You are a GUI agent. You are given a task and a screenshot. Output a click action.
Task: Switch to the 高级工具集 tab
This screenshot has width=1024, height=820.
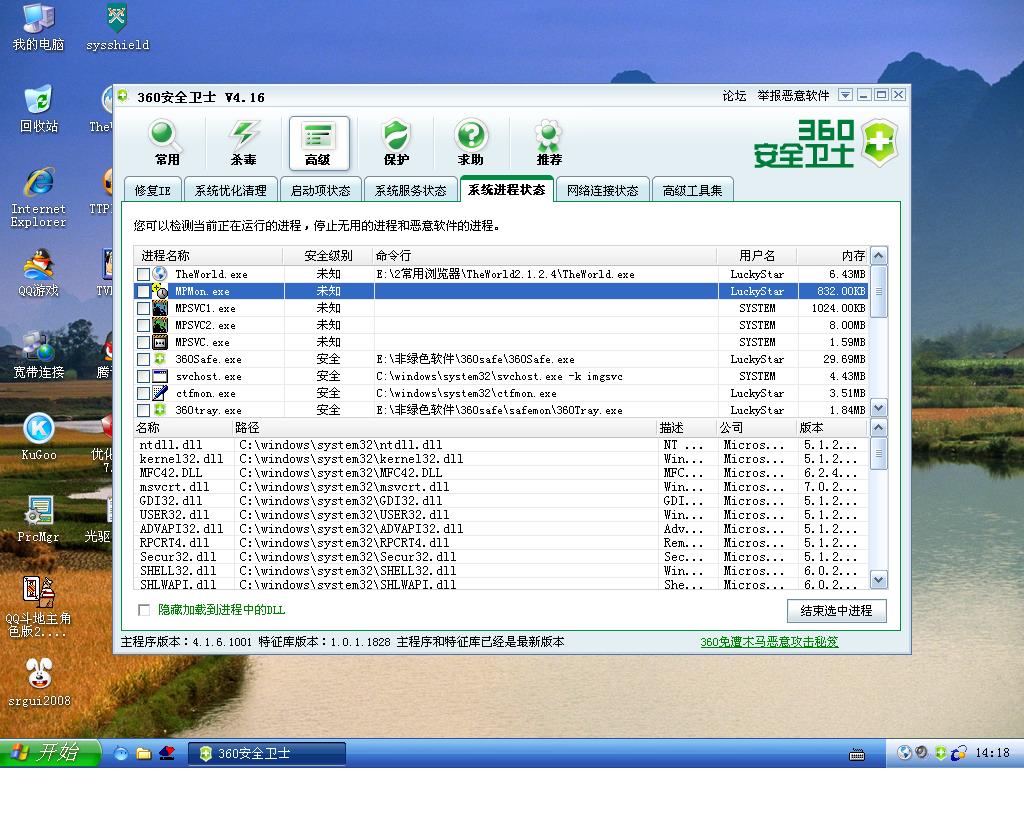[x=692, y=190]
